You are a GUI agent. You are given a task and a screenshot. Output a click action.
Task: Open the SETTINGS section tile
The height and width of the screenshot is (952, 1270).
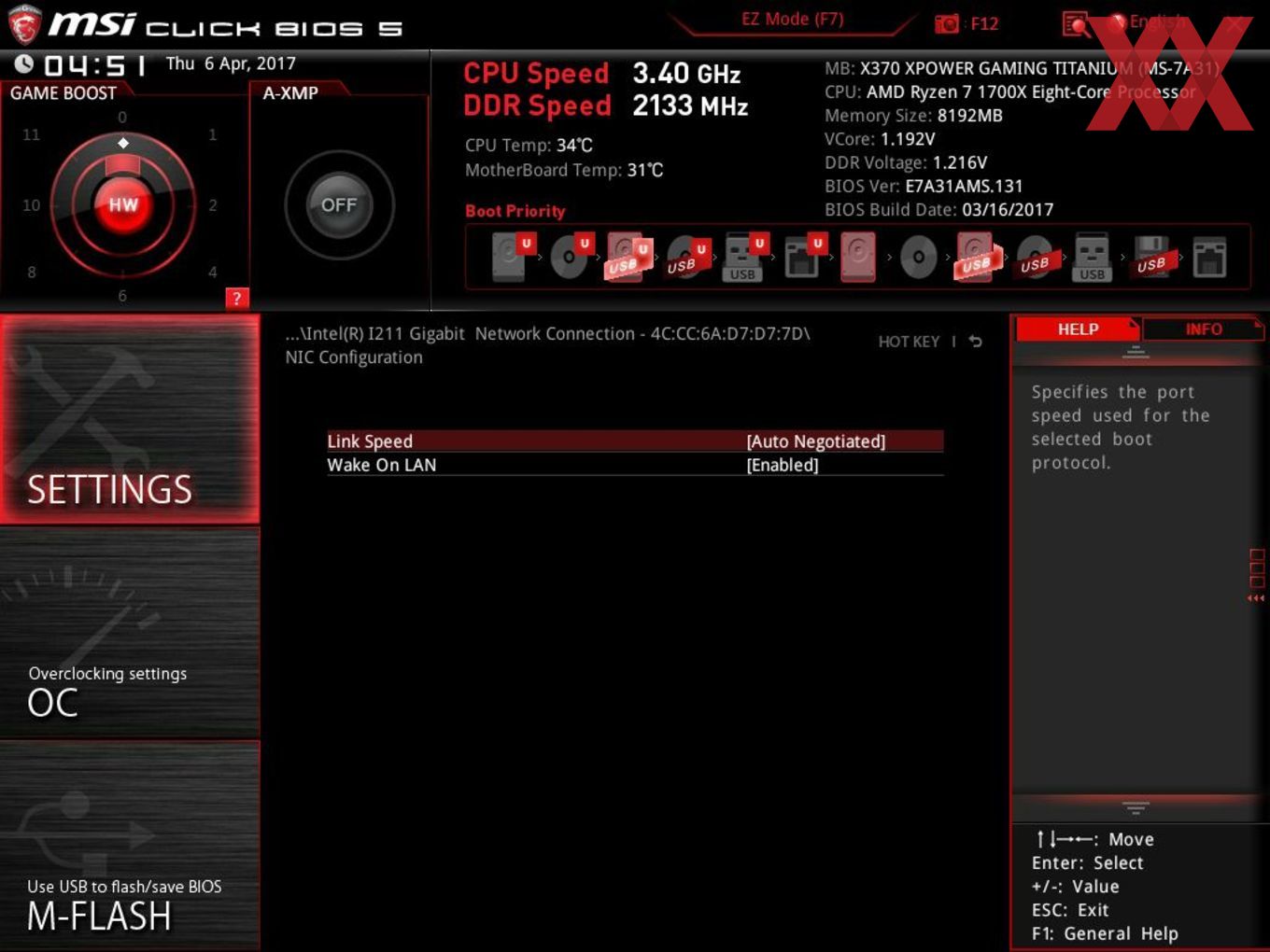(x=130, y=419)
